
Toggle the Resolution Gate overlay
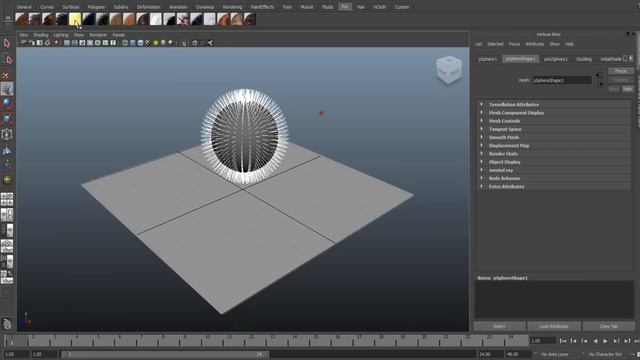pyautogui.click(x=82, y=42)
